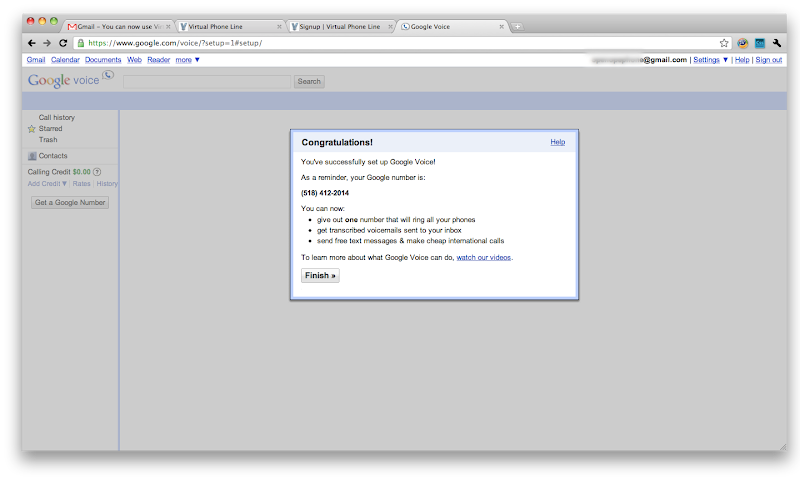Open Trash in sidebar
The image size is (800, 481).
[x=48, y=140]
